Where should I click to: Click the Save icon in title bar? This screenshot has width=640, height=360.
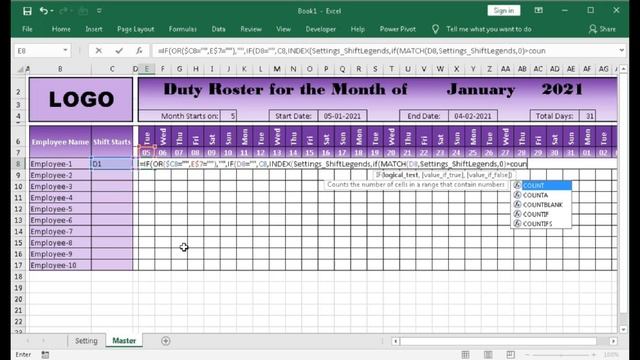(x=27, y=11)
